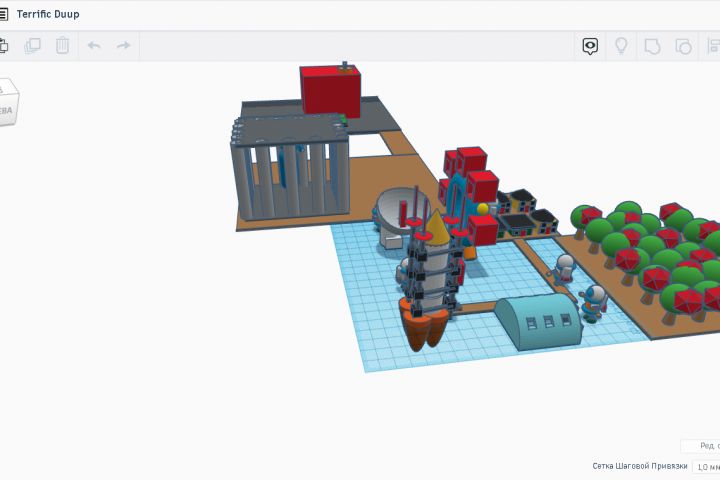Click the Group shapes icon
The width and height of the screenshot is (720, 480).
point(652,46)
